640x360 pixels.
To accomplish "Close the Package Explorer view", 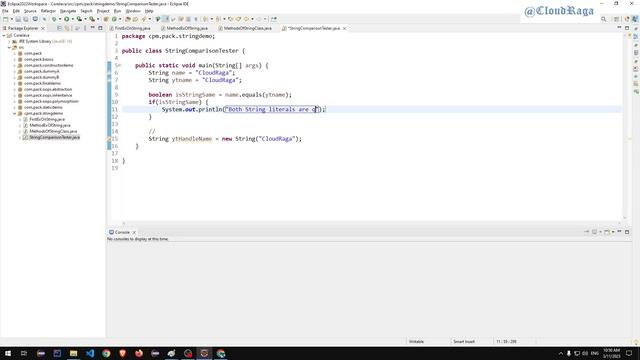I will tap(43, 28).
